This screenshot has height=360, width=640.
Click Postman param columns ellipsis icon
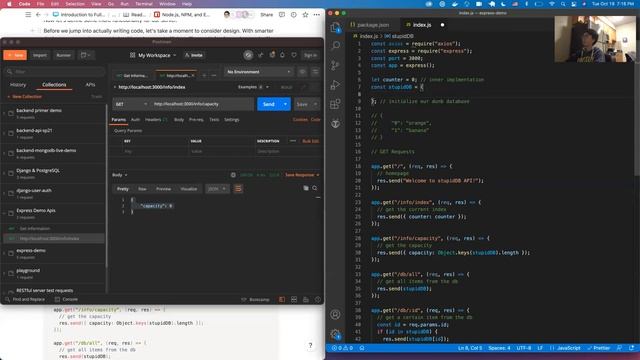pos(293,141)
